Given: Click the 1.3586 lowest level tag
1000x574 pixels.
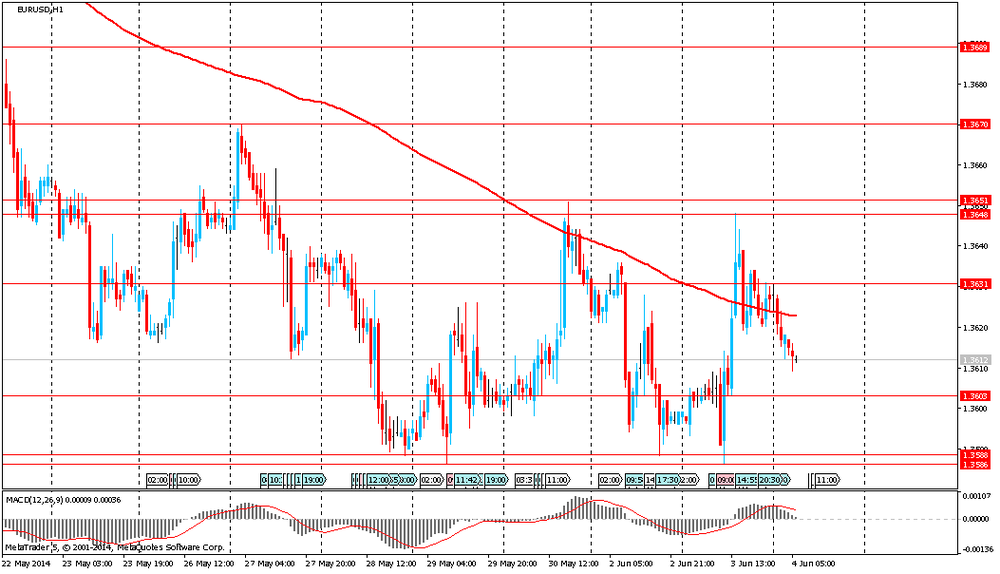Looking at the screenshot, I should [x=974, y=465].
